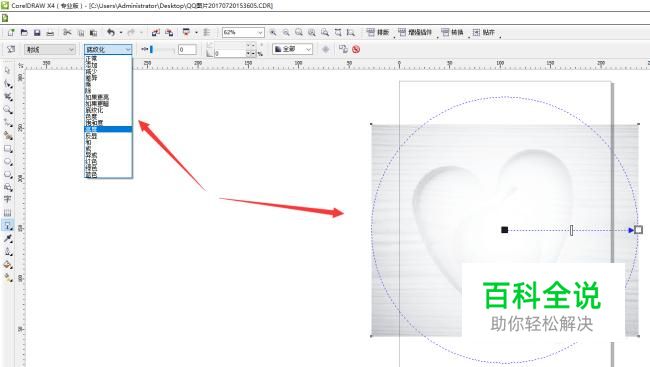Image resolution: width=650 pixels, height=367 pixels.
Task: Select the Table tool
Action: [x=7, y=212]
